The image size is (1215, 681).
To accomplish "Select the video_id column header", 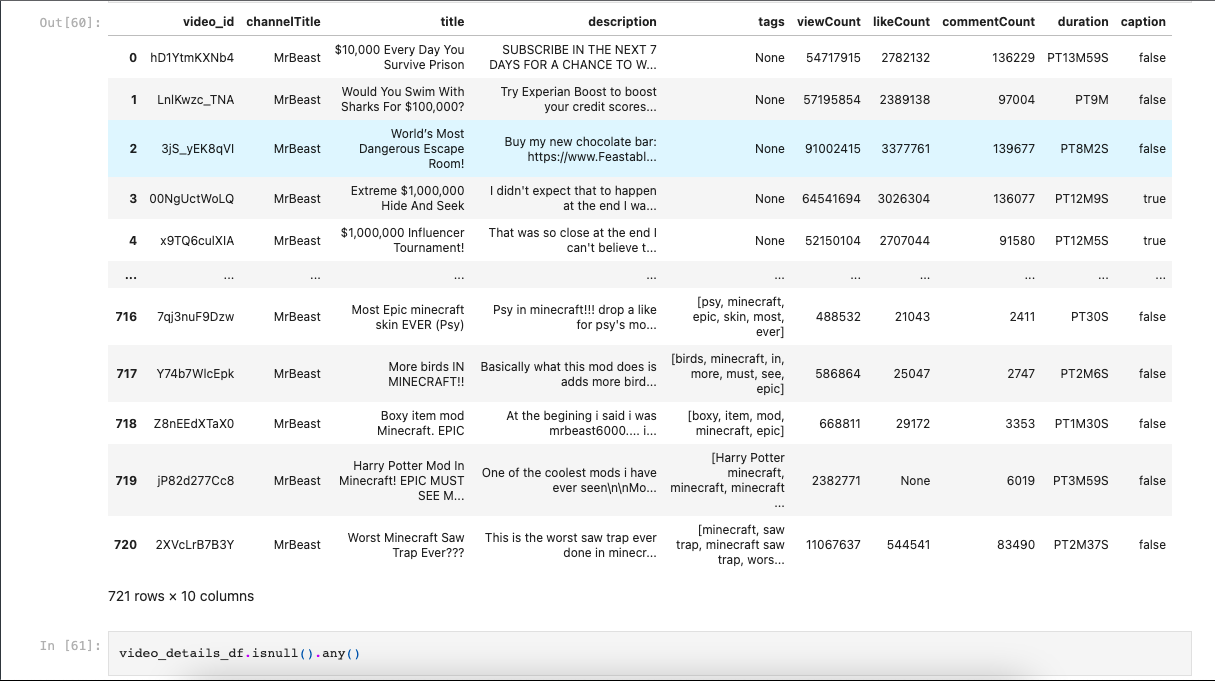I will (x=208, y=21).
